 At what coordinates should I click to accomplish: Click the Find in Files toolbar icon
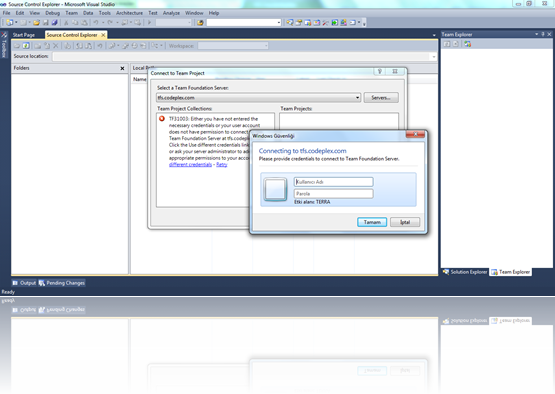[x=200, y=23]
